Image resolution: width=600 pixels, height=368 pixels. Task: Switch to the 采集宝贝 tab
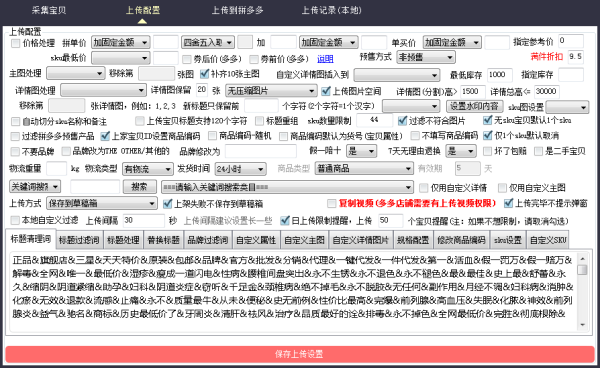[x=49, y=10]
